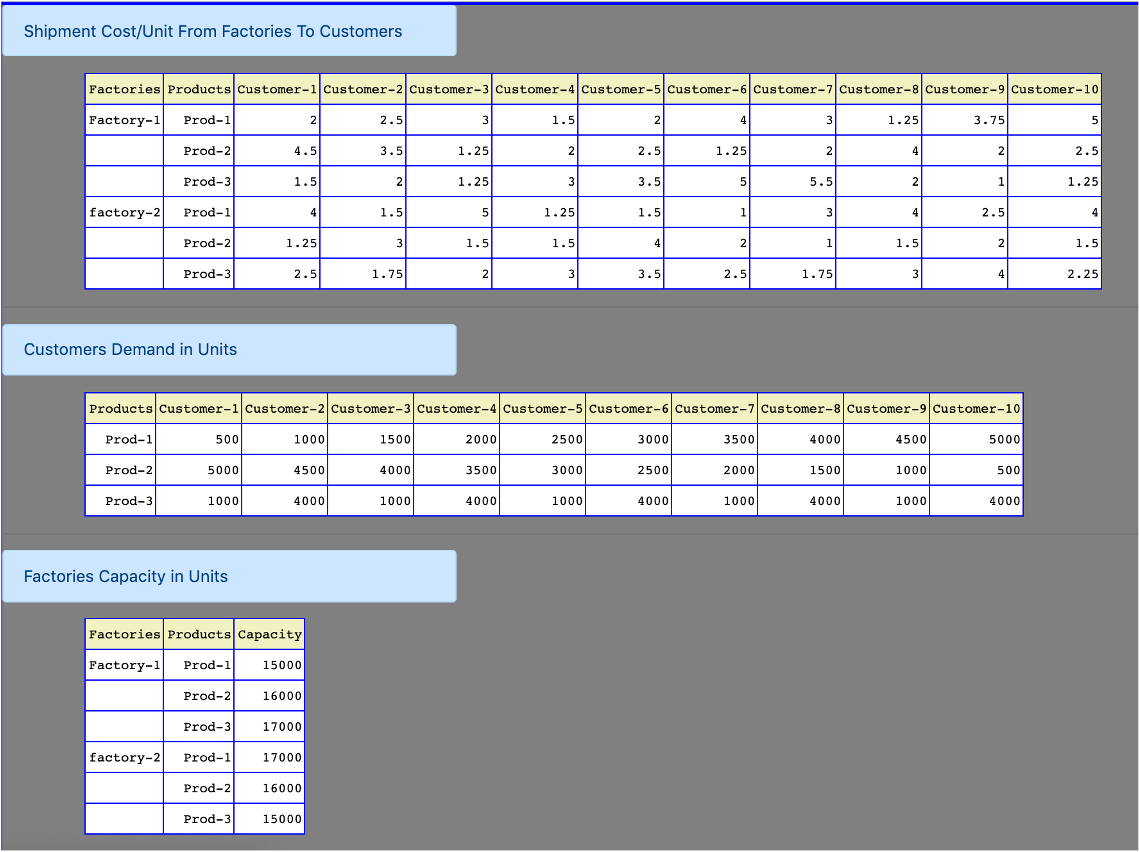1139x852 pixels.
Task: Click the Capacity column header
Action: coord(269,634)
